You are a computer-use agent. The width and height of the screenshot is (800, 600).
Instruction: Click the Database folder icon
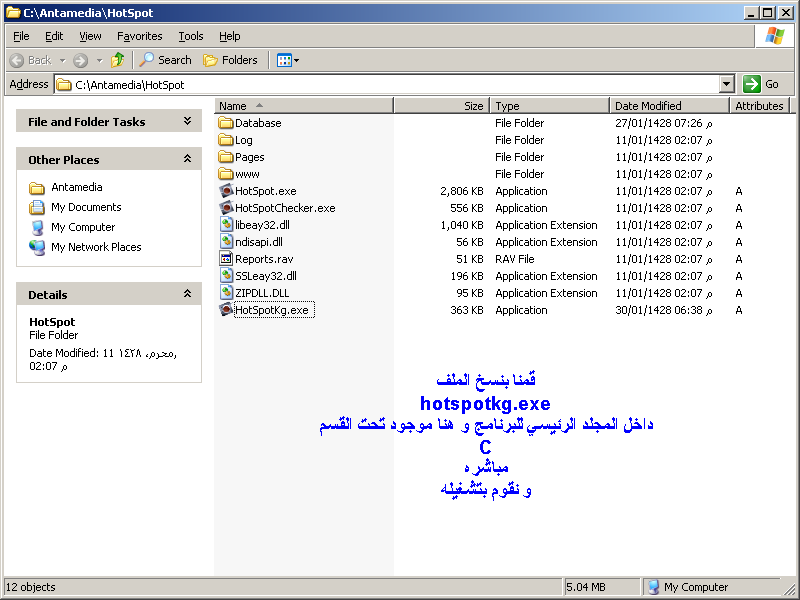click(x=226, y=123)
